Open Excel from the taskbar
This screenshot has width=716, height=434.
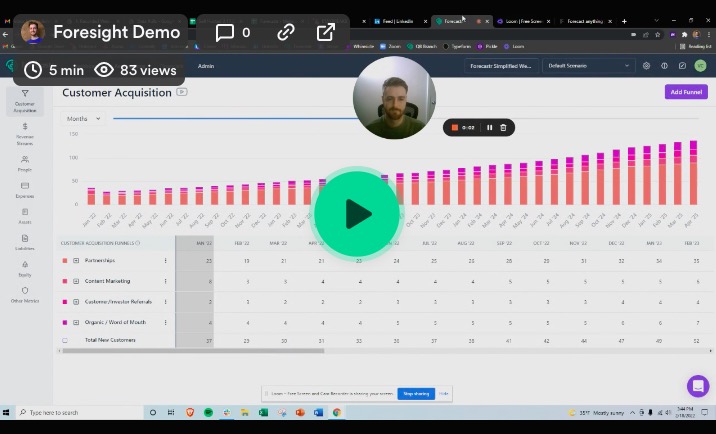263,412
